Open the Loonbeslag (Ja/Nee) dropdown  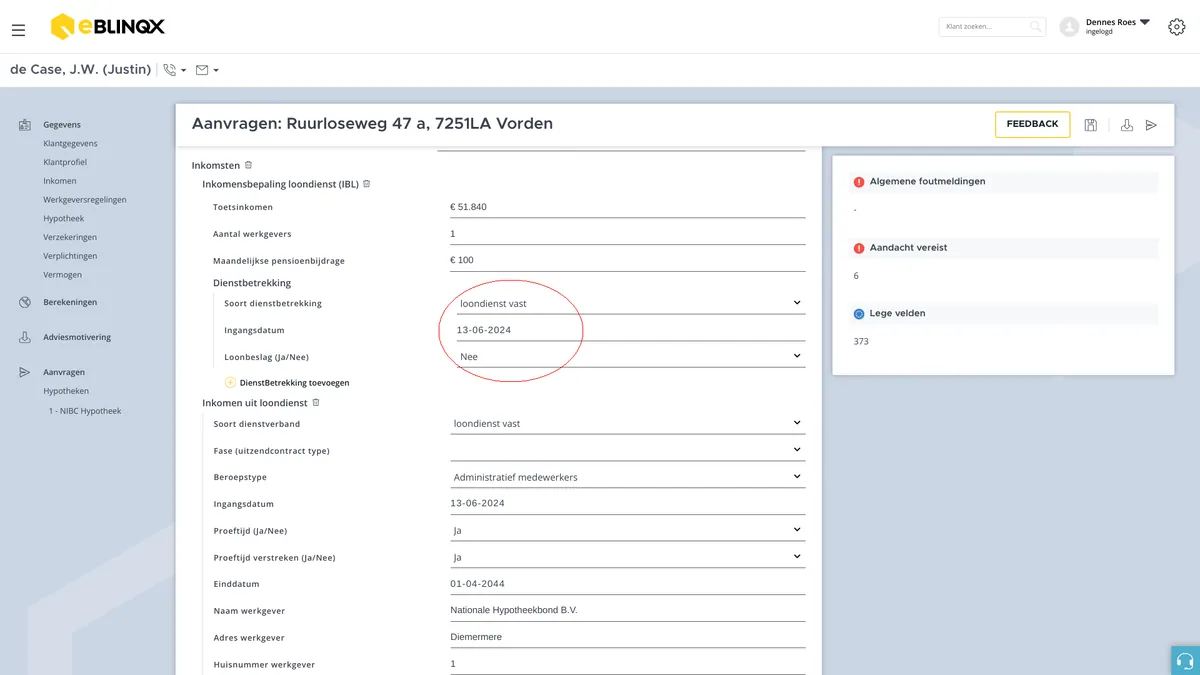tap(630, 356)
